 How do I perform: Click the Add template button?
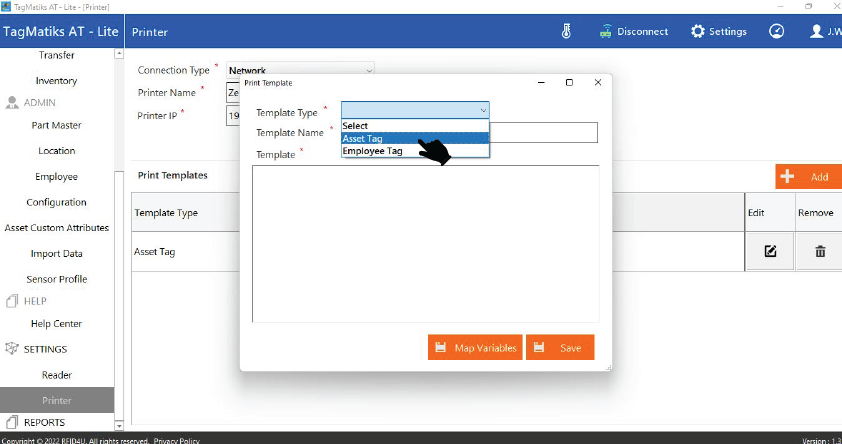(x=808, y=177)
